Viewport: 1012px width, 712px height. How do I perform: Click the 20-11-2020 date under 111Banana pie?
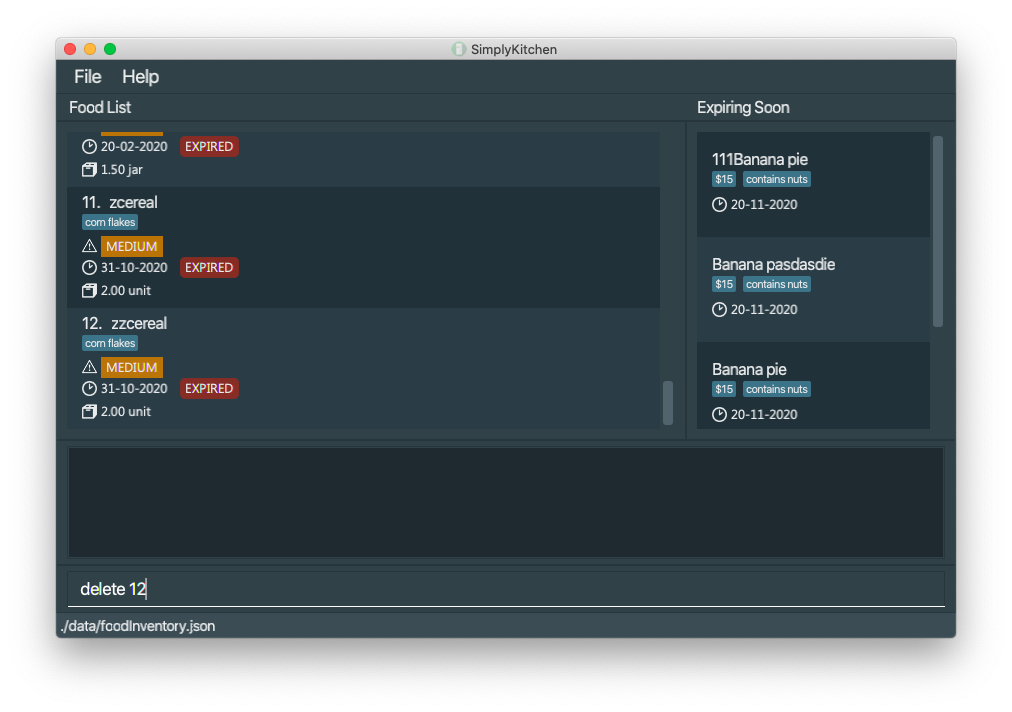[764, 205]
